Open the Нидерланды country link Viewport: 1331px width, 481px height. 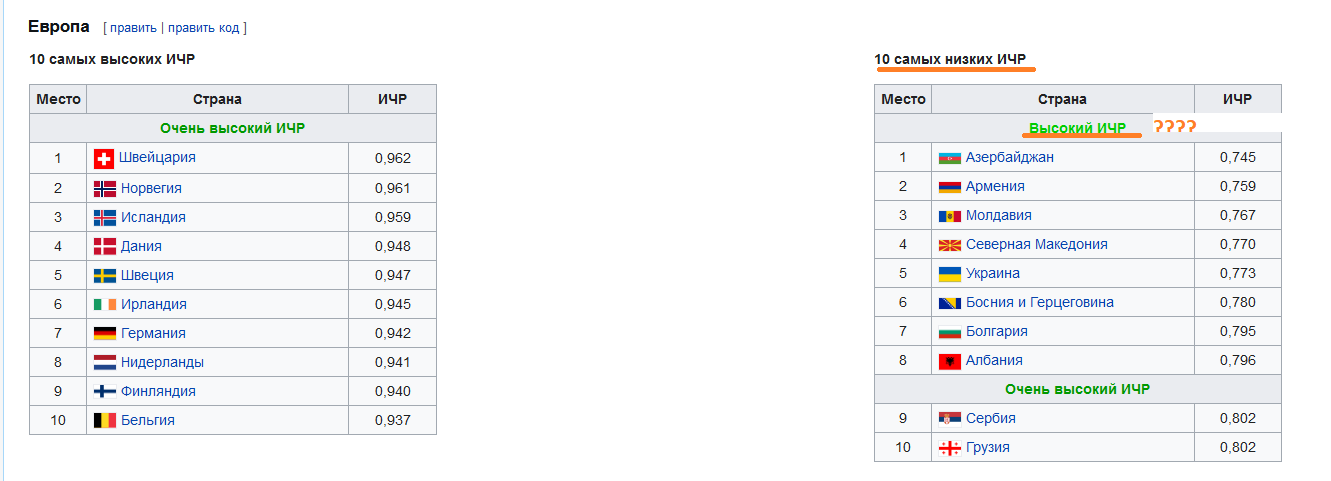(x=162, y=362)
